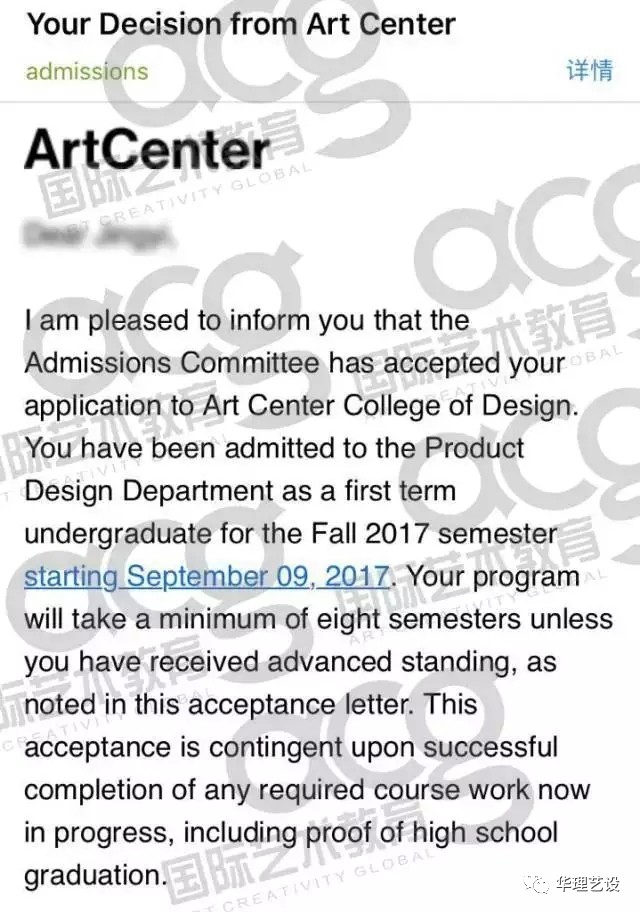Select the 华理艺设 account name label
This screenshot has height=912, width=640.
586,885
